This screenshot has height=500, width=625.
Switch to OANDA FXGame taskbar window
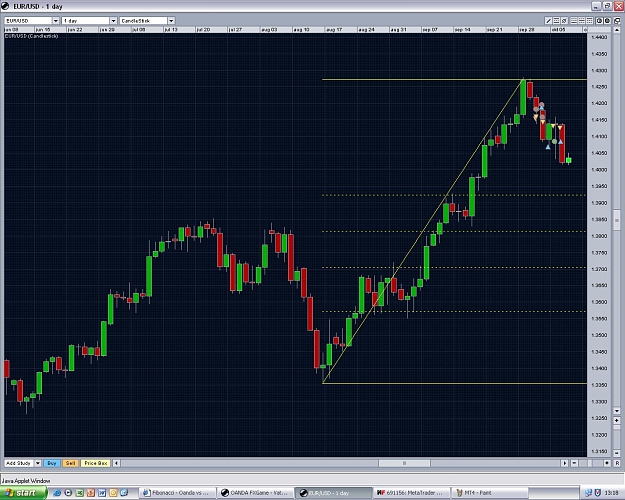[256, 493]
